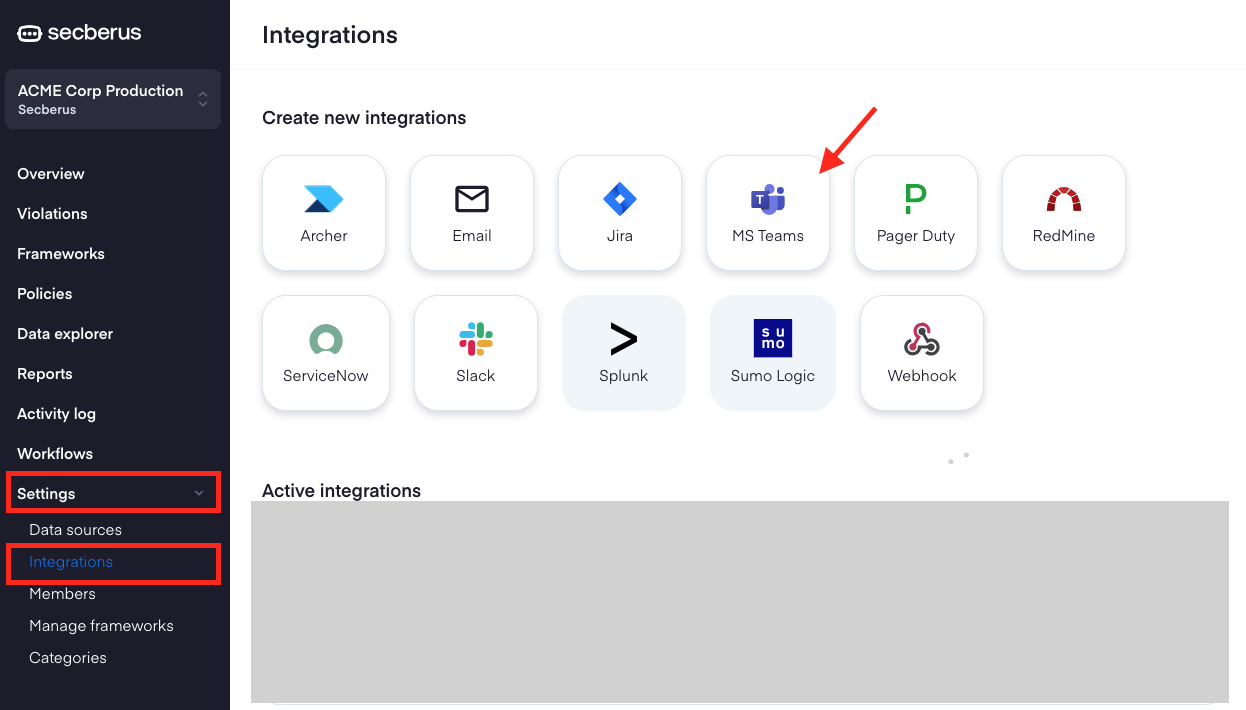The height and width of the screenshot is (710, 1246).
Task: Click the Active integrations heading
Action: [x=341, y=491]
